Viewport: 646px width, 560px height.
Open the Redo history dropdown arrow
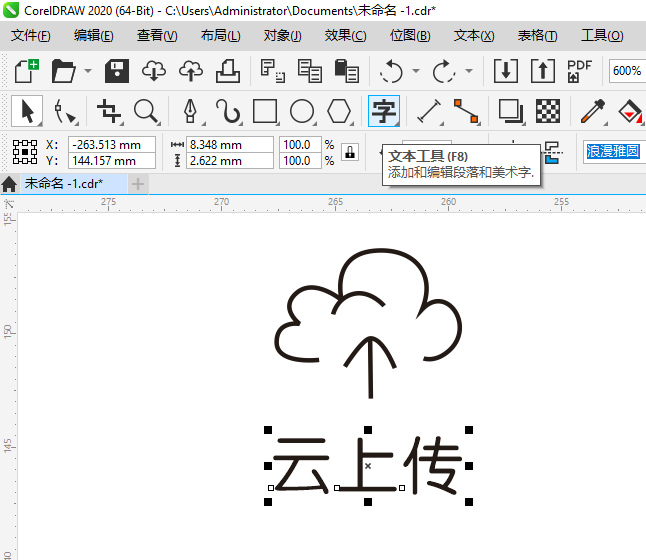coord(469,71)
